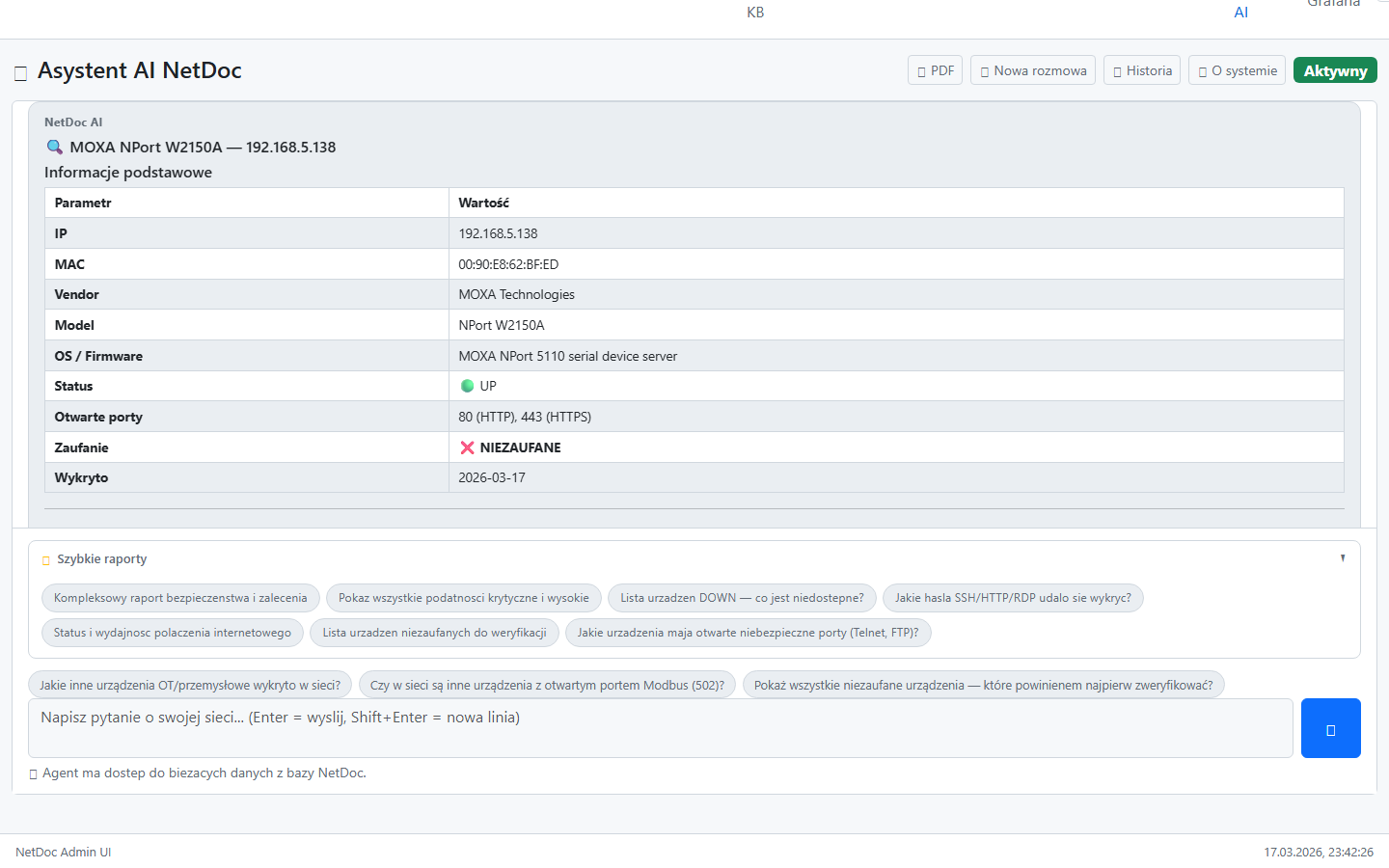Viewport: 1389px width, 868px height.
Task: Collapse the Szybkie raporty section
Action: click(1342, 558)
